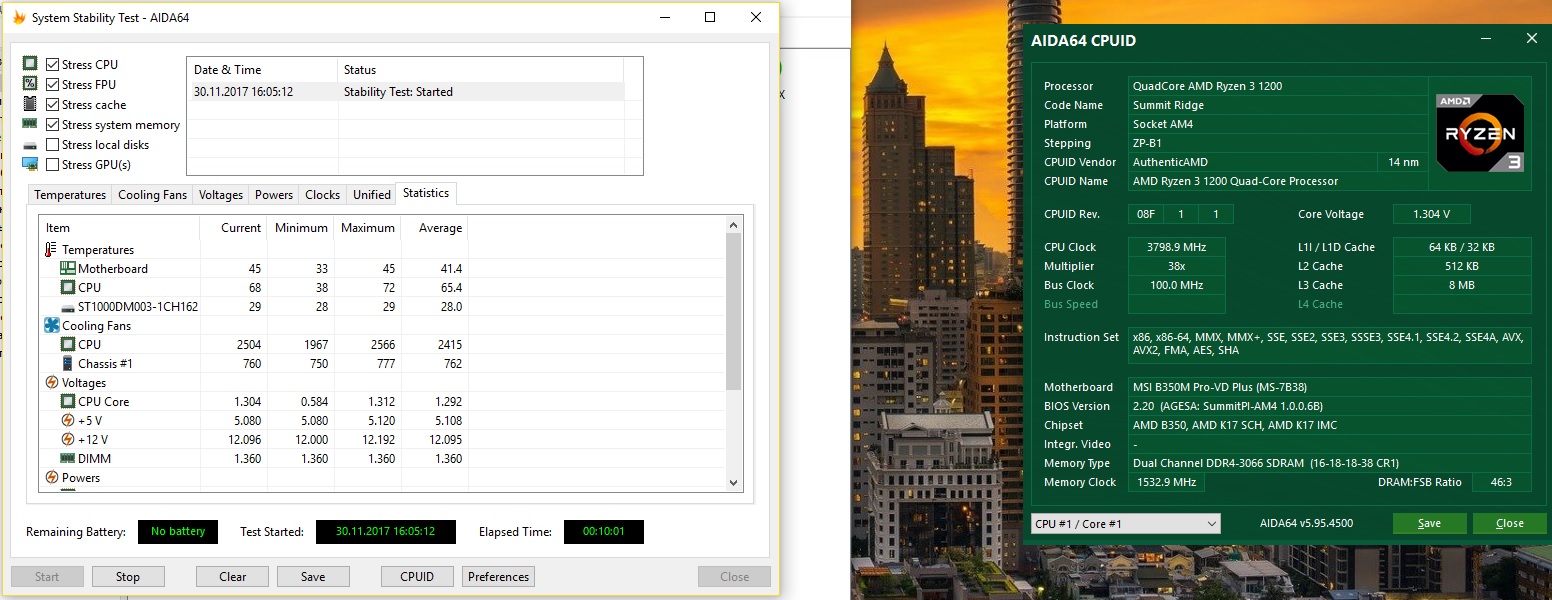The image size is (1552, 600).
Task: Click the disk drive icon beside Stress local disks
Action: pyautogui.click(x=30, y=145)
